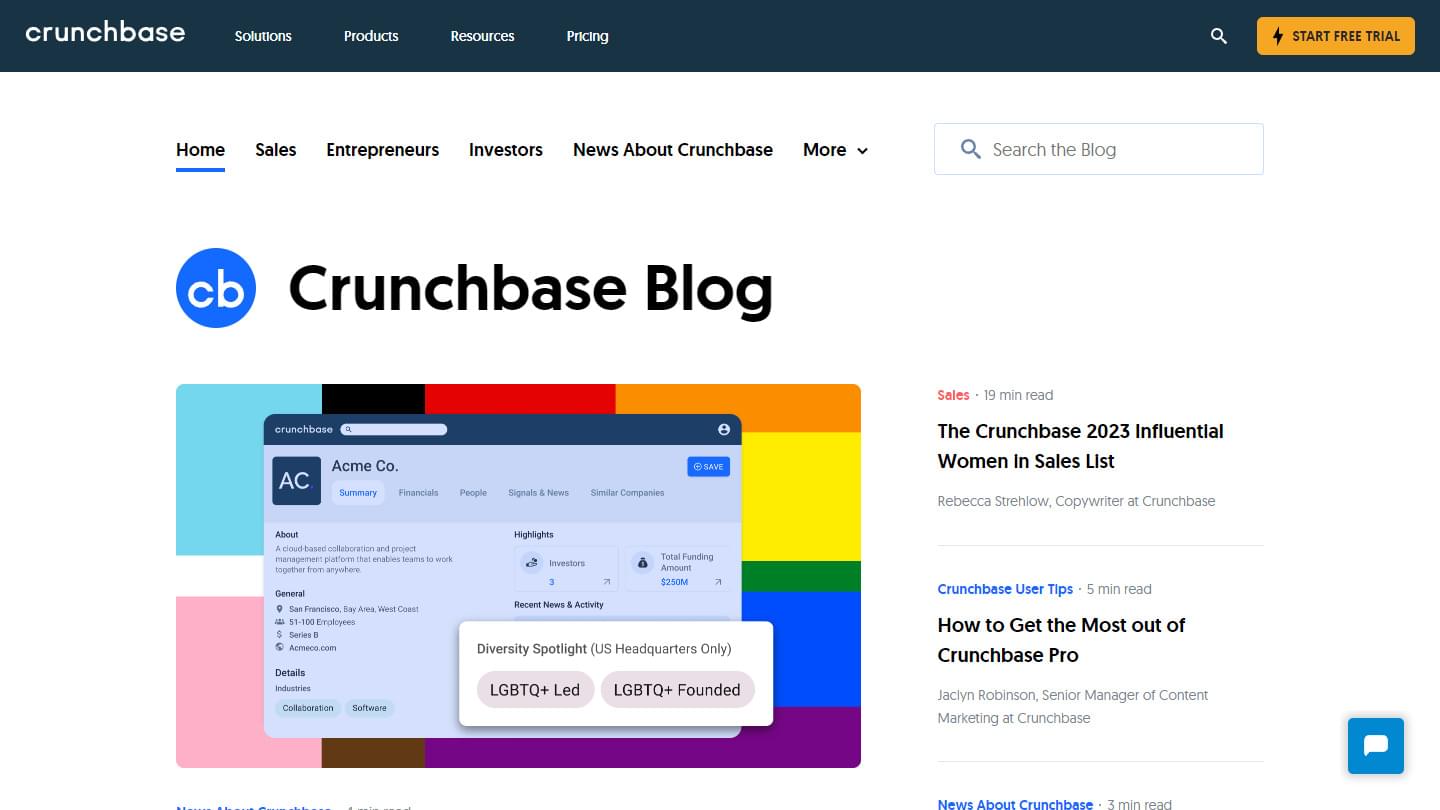Image resolution: width=1440 pixels, height=810 pixels.
Task: Open How to Get the Most out of Crunchbase Pro
Action: coord(1061,640)
